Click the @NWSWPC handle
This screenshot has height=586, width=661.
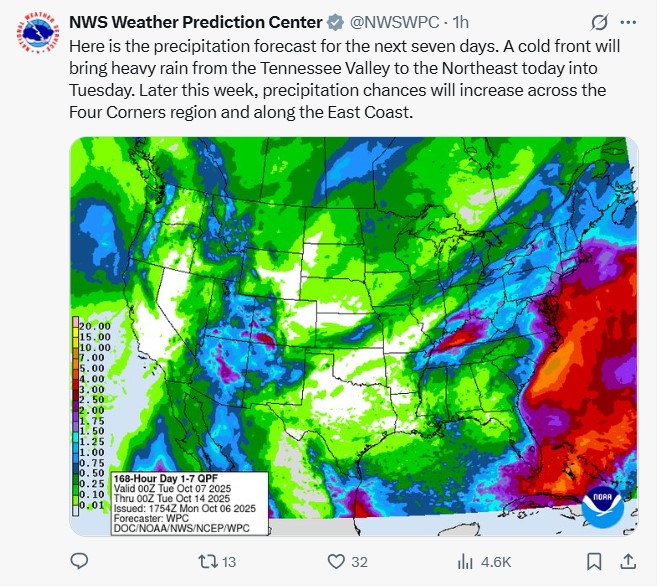391,22
